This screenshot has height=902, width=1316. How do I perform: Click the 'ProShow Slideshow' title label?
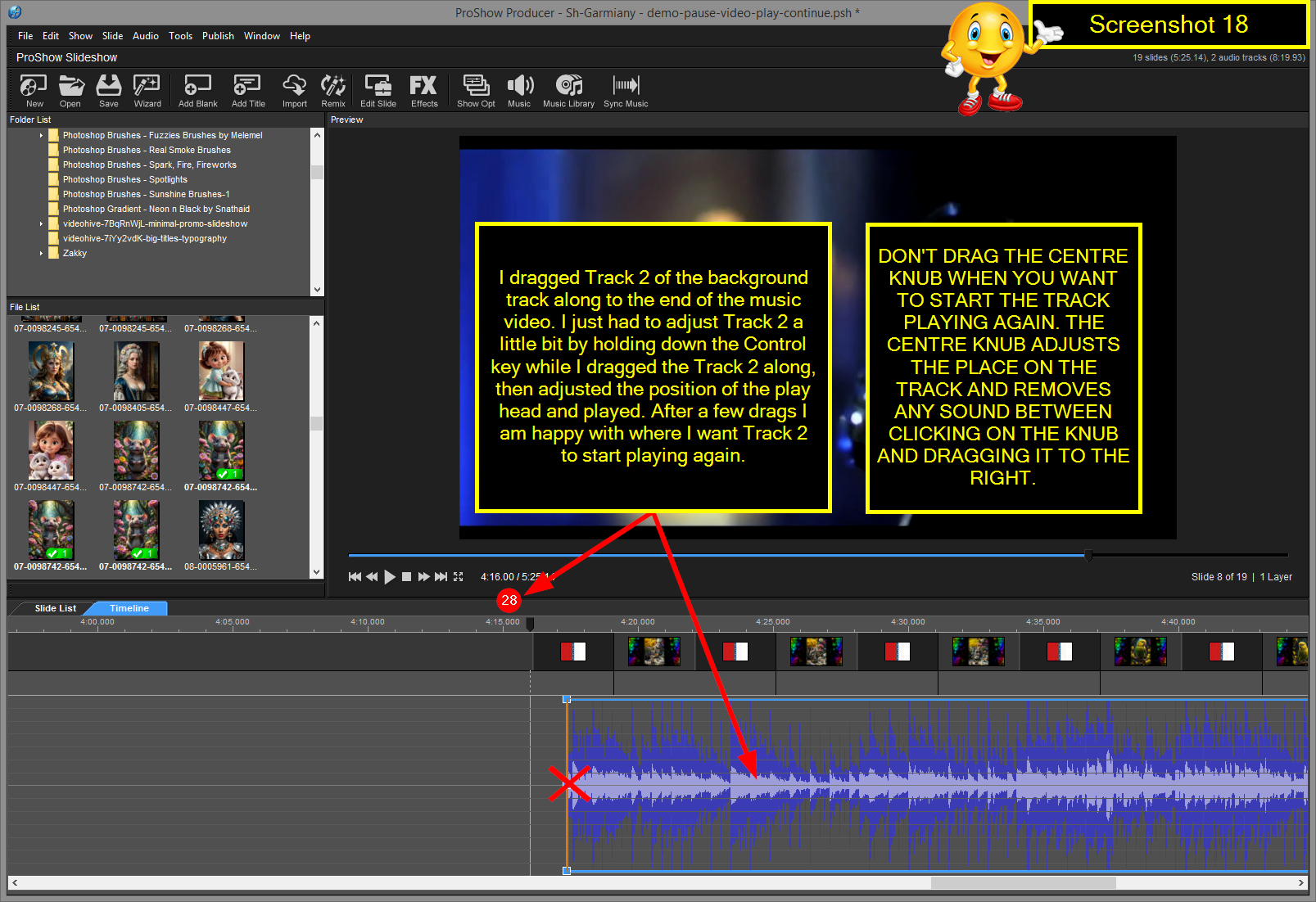tap(66, 57)
